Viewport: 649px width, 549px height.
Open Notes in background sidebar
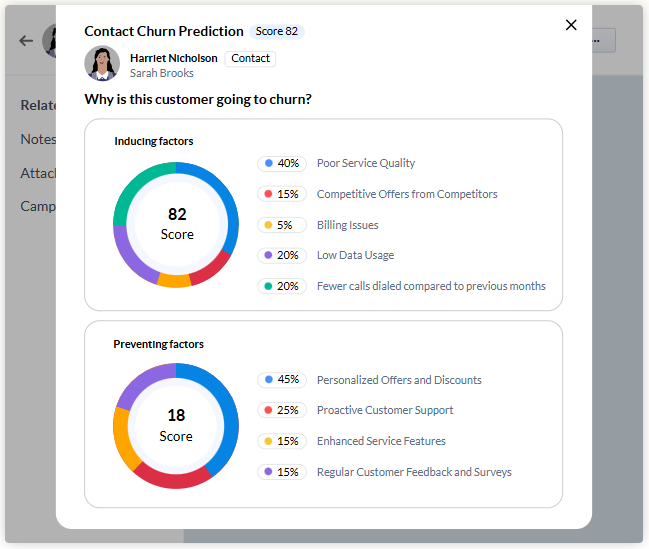pos(38,140)
